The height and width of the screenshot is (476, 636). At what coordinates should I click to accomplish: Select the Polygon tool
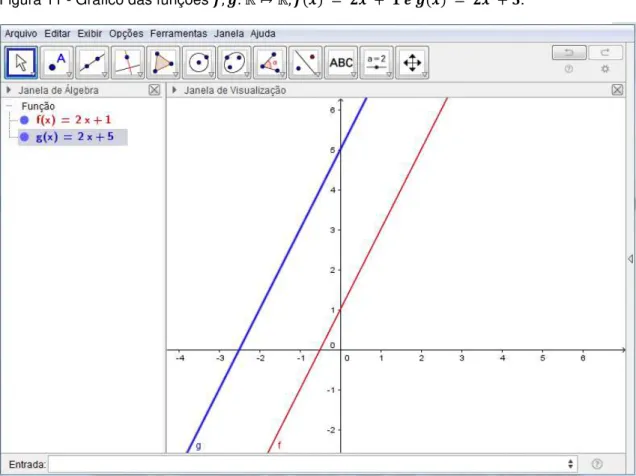(x=163, y=62)
